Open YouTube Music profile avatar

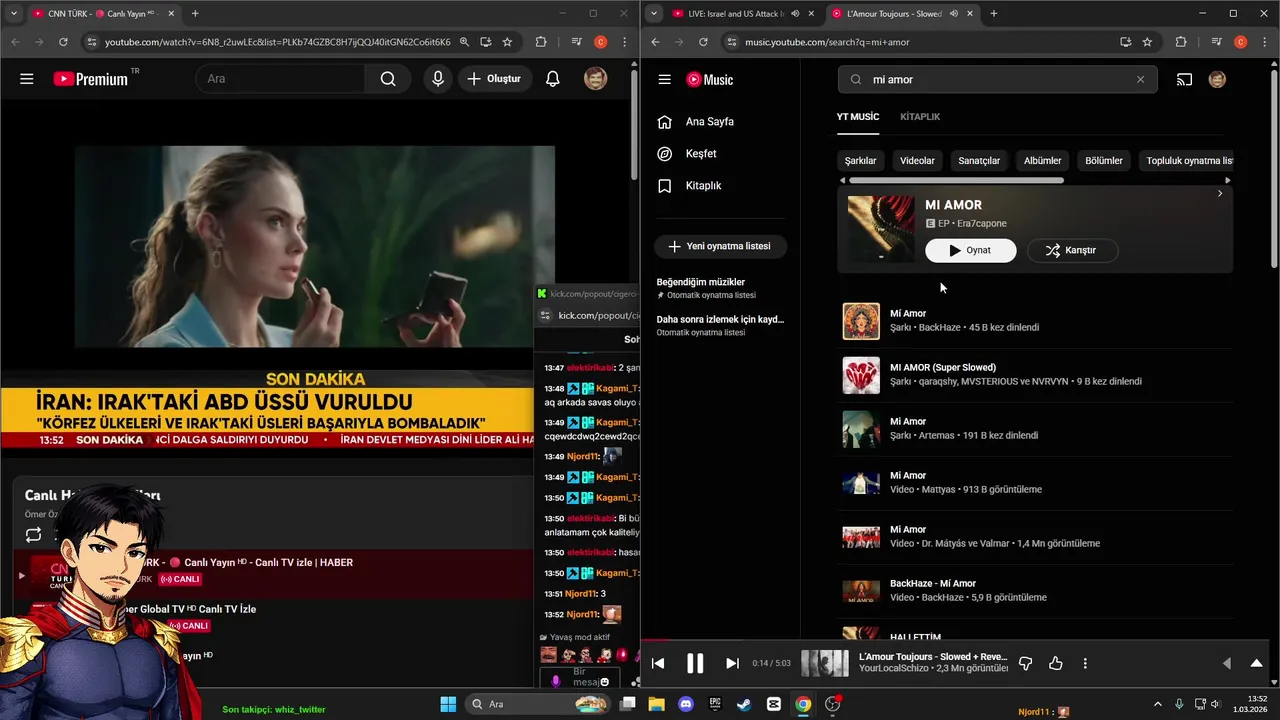coord(1217,79)
